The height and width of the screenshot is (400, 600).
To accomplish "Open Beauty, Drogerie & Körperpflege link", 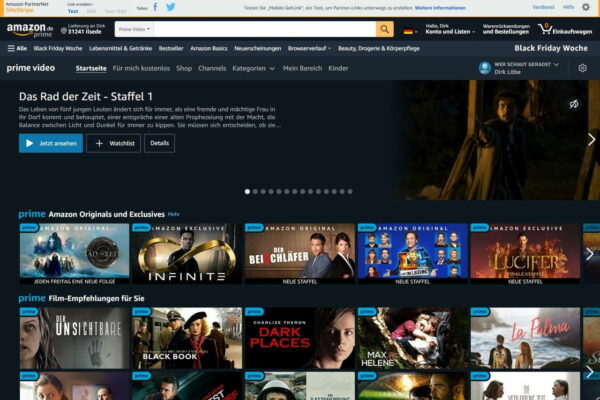I will coord(379,48).
